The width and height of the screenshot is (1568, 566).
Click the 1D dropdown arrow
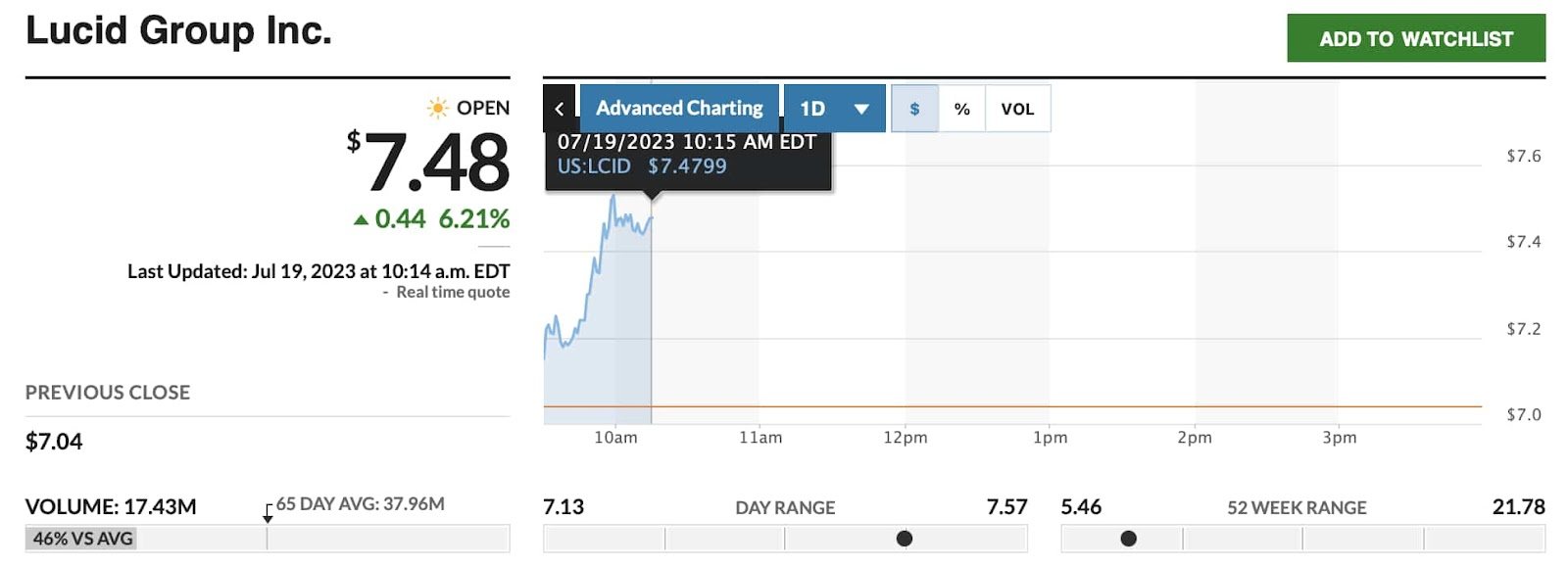point(861,109)
